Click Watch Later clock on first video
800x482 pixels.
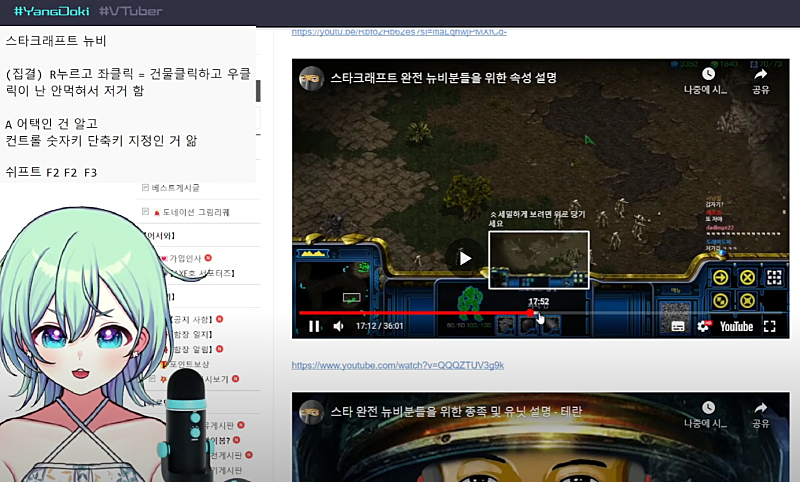(x=708, y=74)
